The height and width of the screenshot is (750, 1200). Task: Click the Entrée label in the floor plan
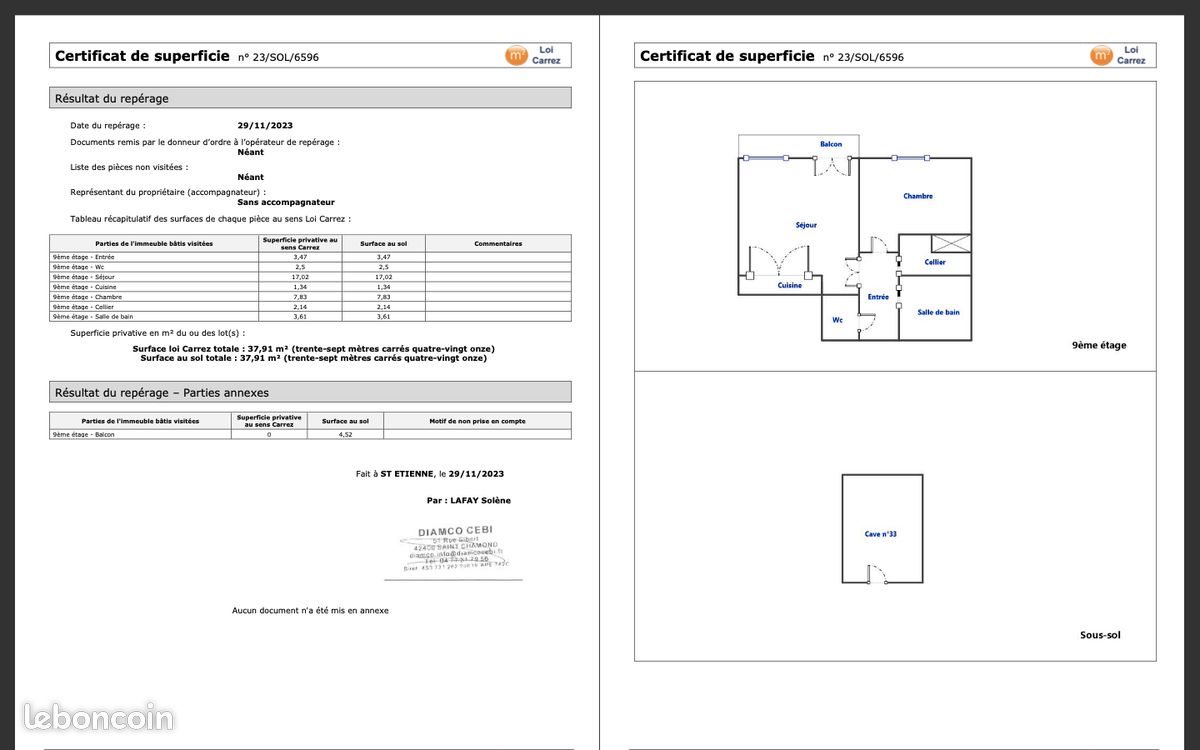(878, 297)
